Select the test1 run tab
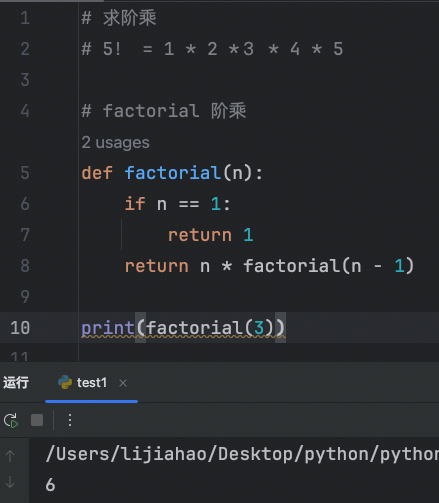Screen dimensions: 439x503 point(91,383)
